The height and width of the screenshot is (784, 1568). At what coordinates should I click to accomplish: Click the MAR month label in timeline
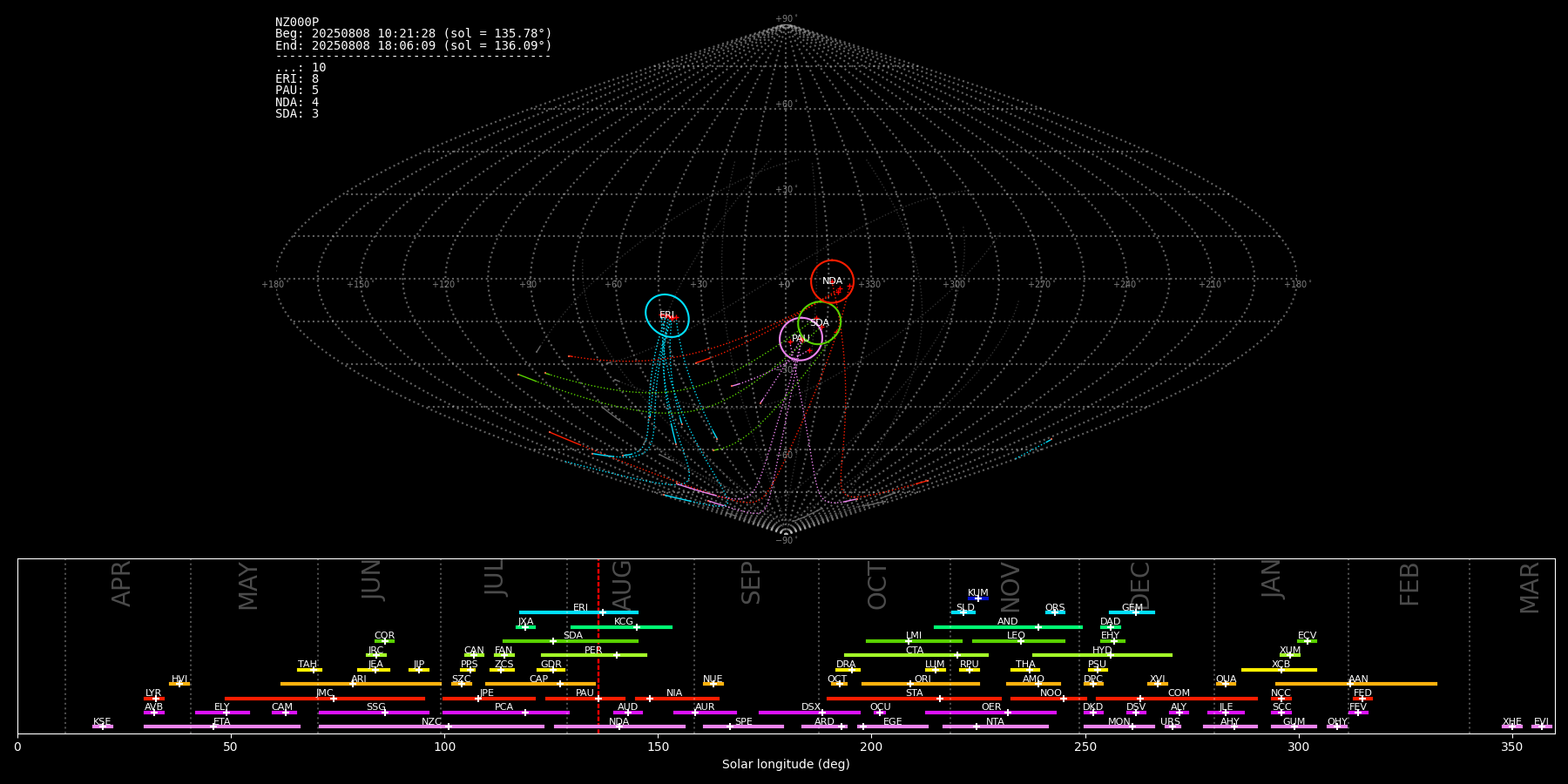1530,588
